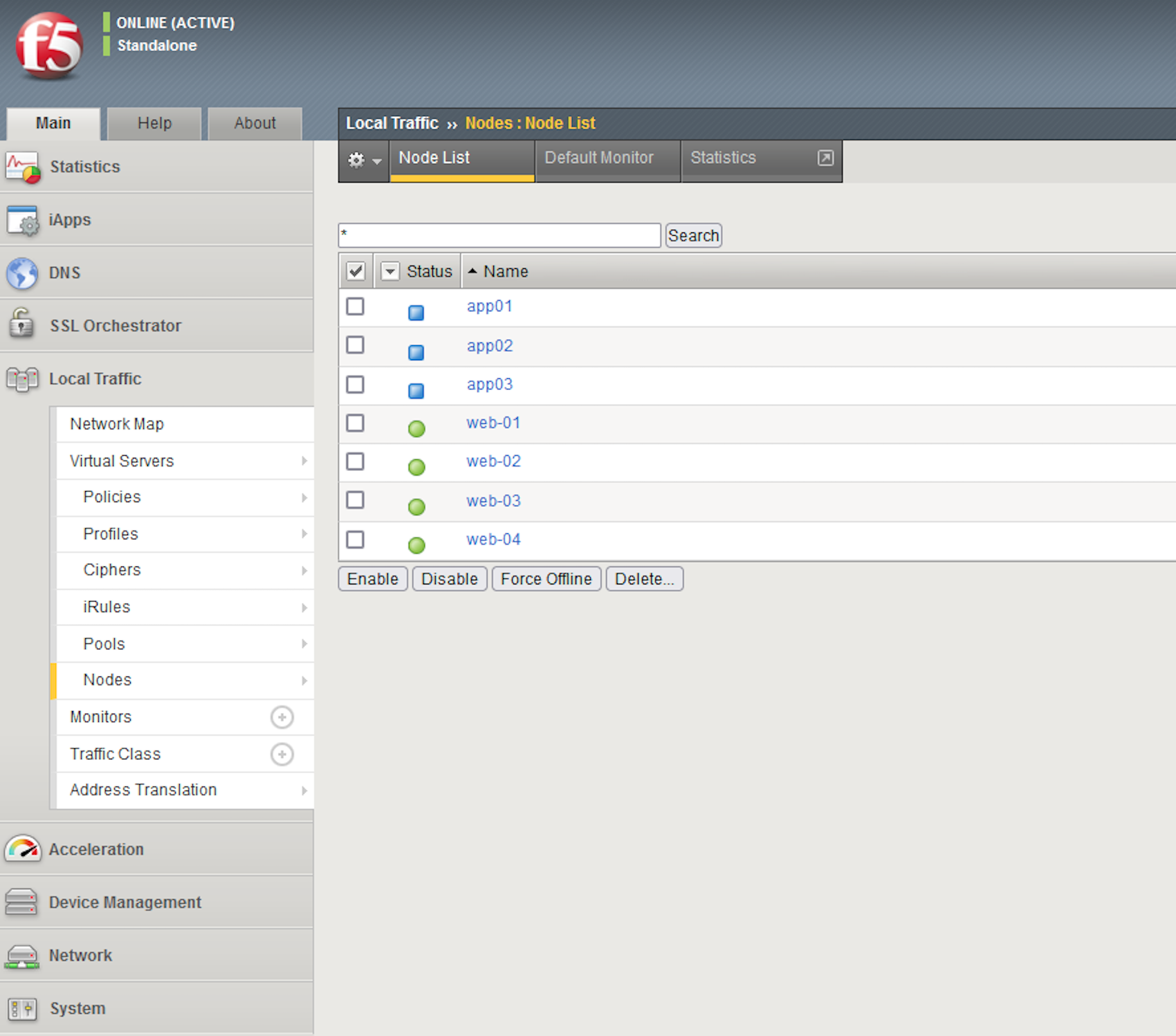1176x1036 pixels.
Task: Click the node search text field
Action: (x=499, y=235)
